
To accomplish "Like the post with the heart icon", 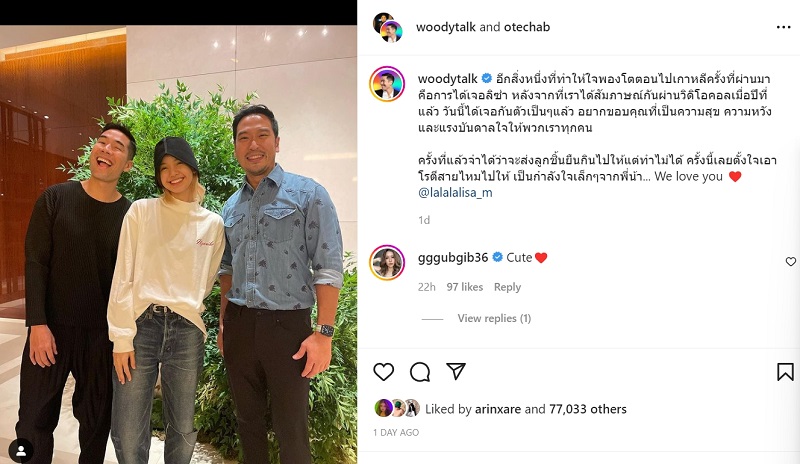I will point(383,372).
